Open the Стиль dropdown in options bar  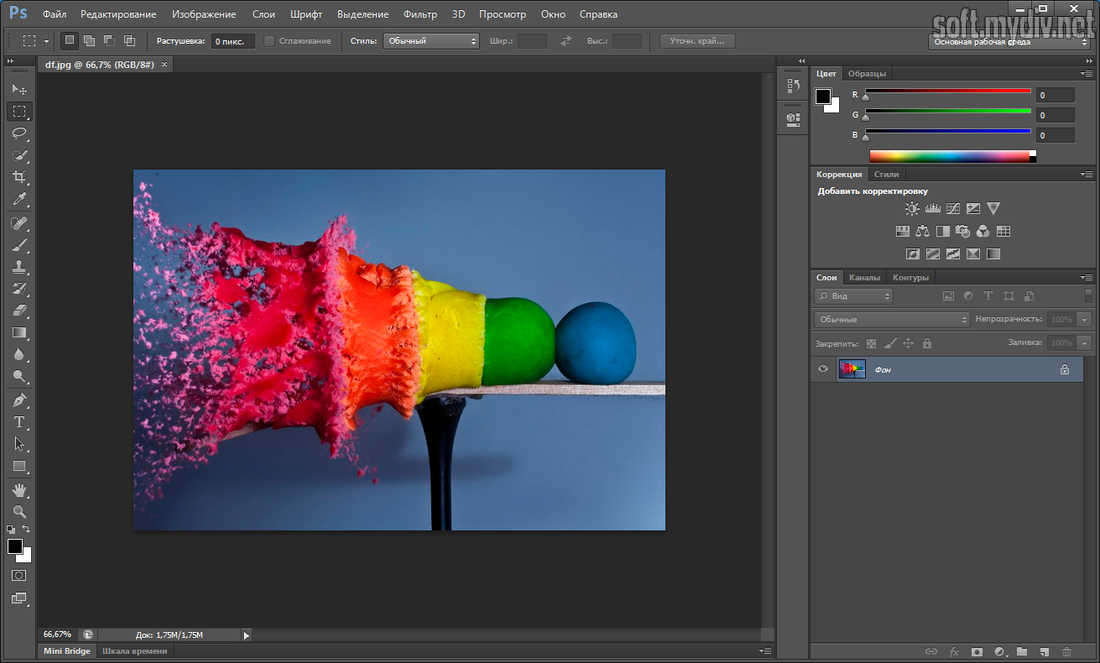click(430, 41)
